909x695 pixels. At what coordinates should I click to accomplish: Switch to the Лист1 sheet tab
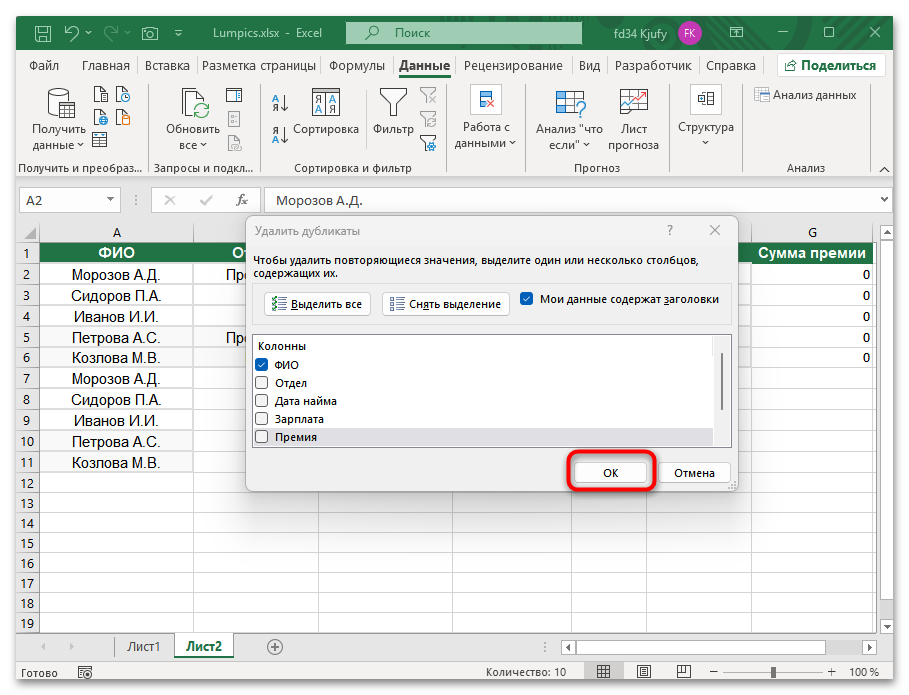tap(143, 646)
